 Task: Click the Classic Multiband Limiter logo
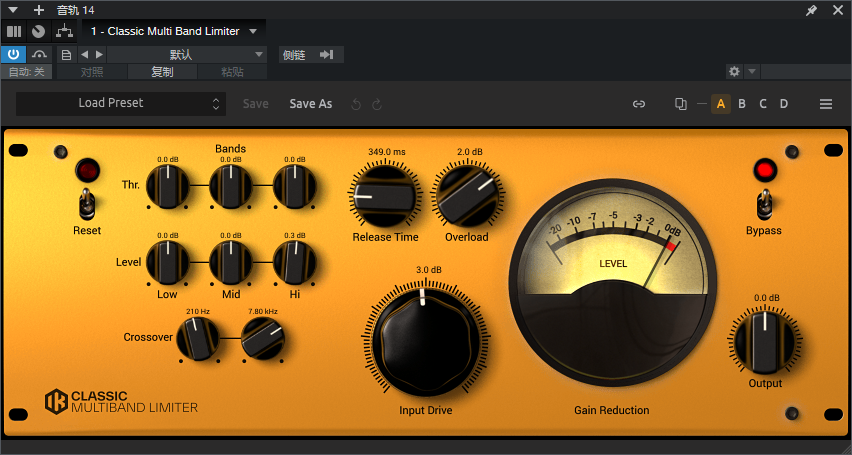pyautogui.click(x=121, y=402)
